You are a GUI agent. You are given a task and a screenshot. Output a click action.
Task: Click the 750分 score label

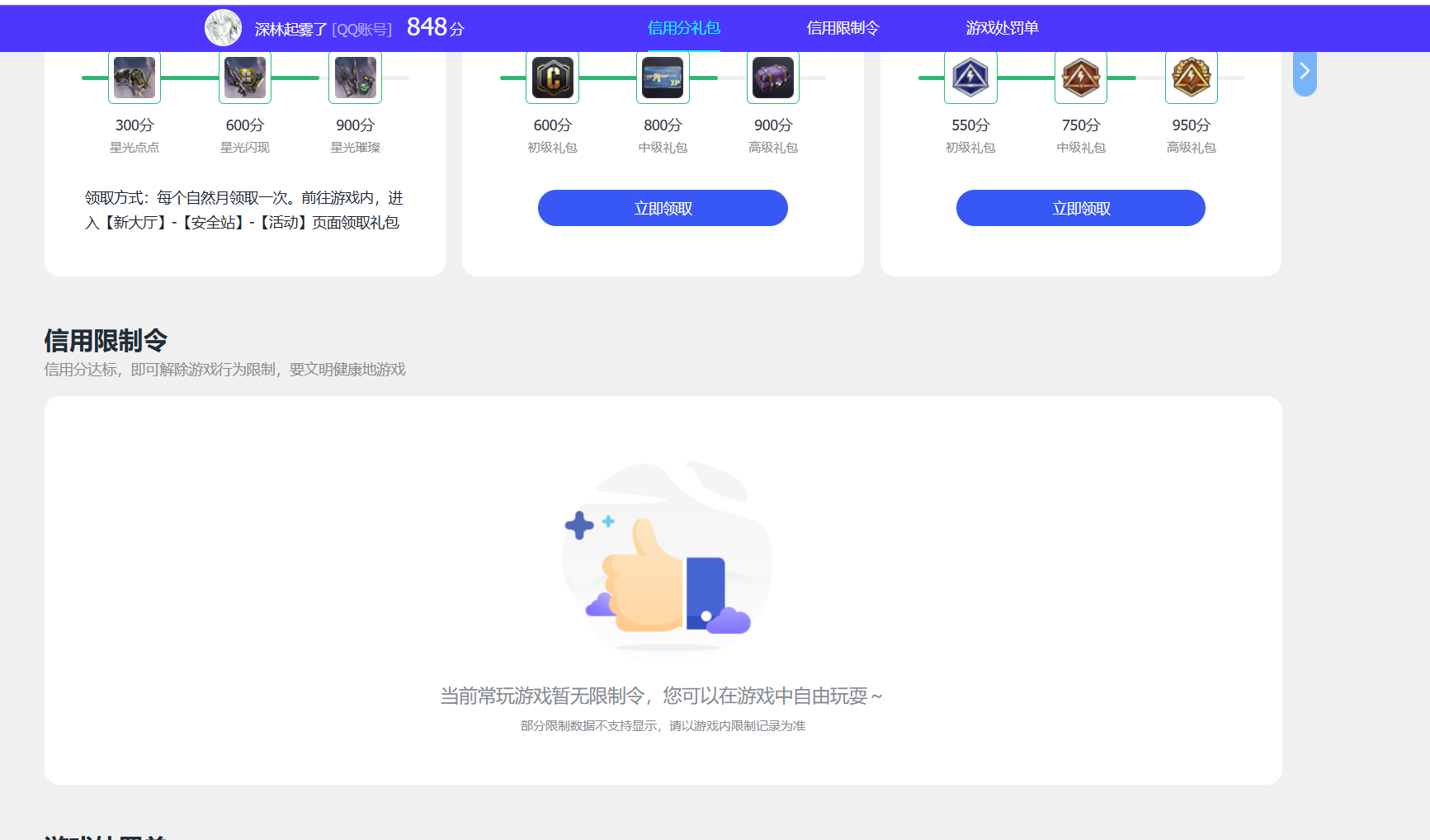(x=1081, y=125)
